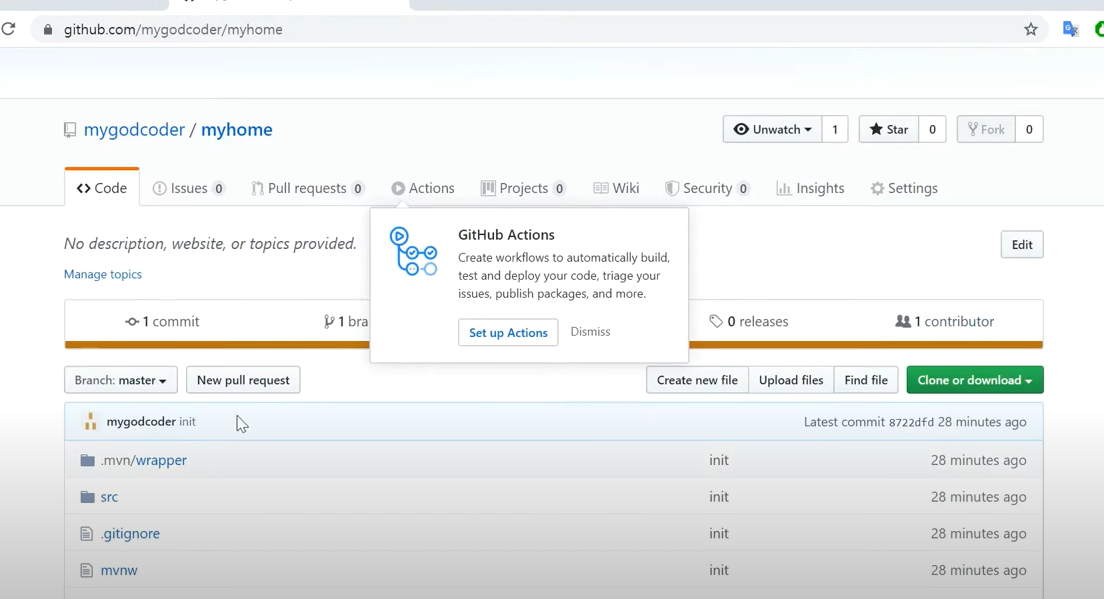The image size is (1104, 599).
Task: Open the Projects tab
Action: (x=523, y=188)
